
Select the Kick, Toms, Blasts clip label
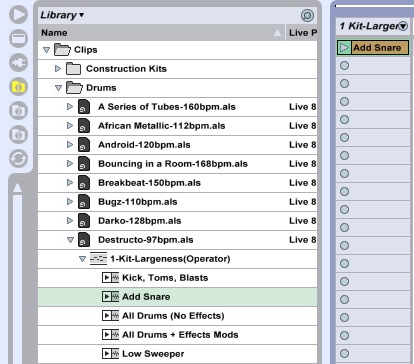[x=165, y=278]
